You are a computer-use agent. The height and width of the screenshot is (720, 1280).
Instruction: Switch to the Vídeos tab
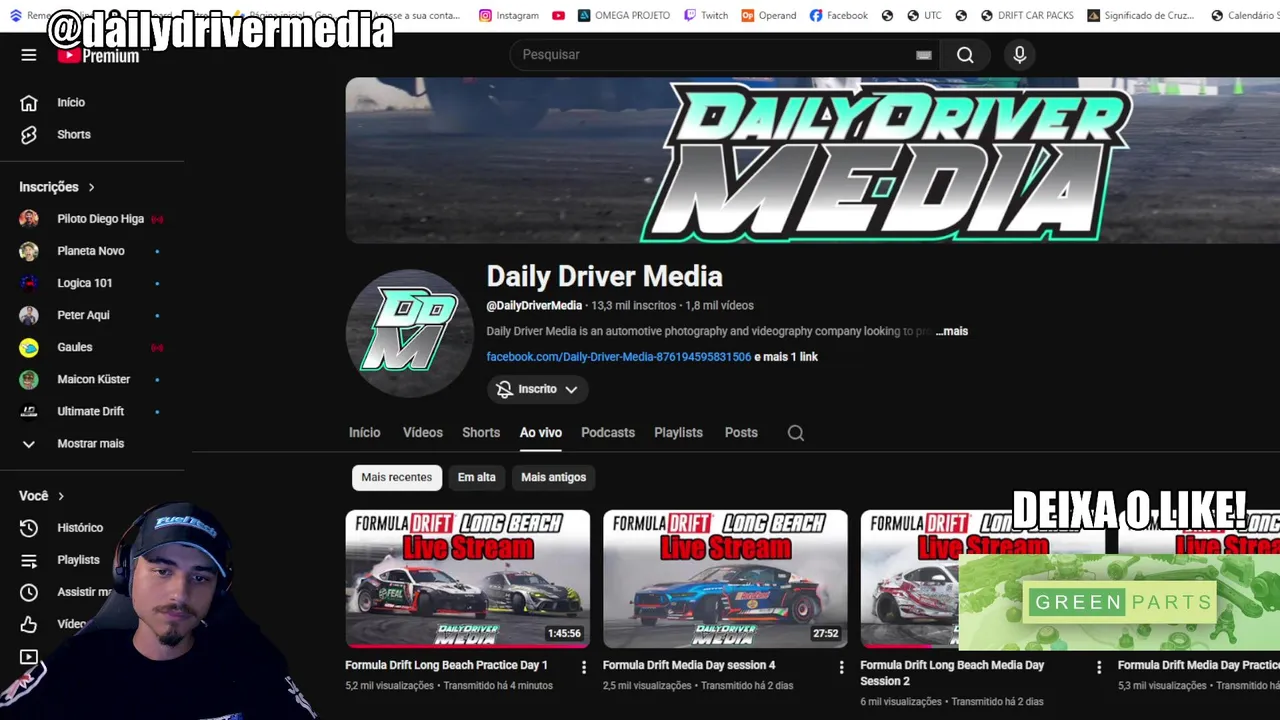tap(422, 432)
